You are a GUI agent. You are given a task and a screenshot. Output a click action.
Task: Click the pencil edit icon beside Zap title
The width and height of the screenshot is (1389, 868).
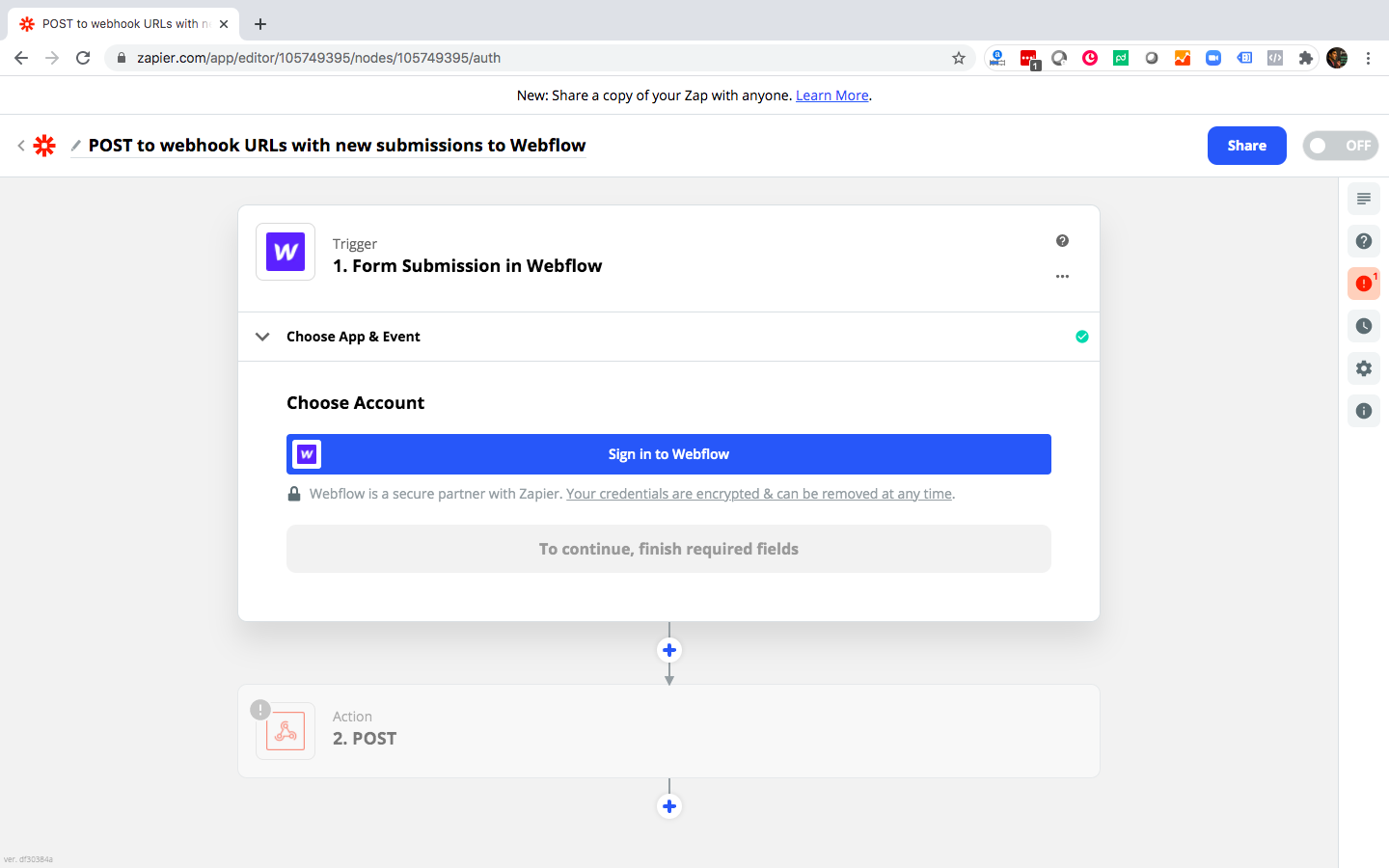pyautogui.click(x=76, y=146)
